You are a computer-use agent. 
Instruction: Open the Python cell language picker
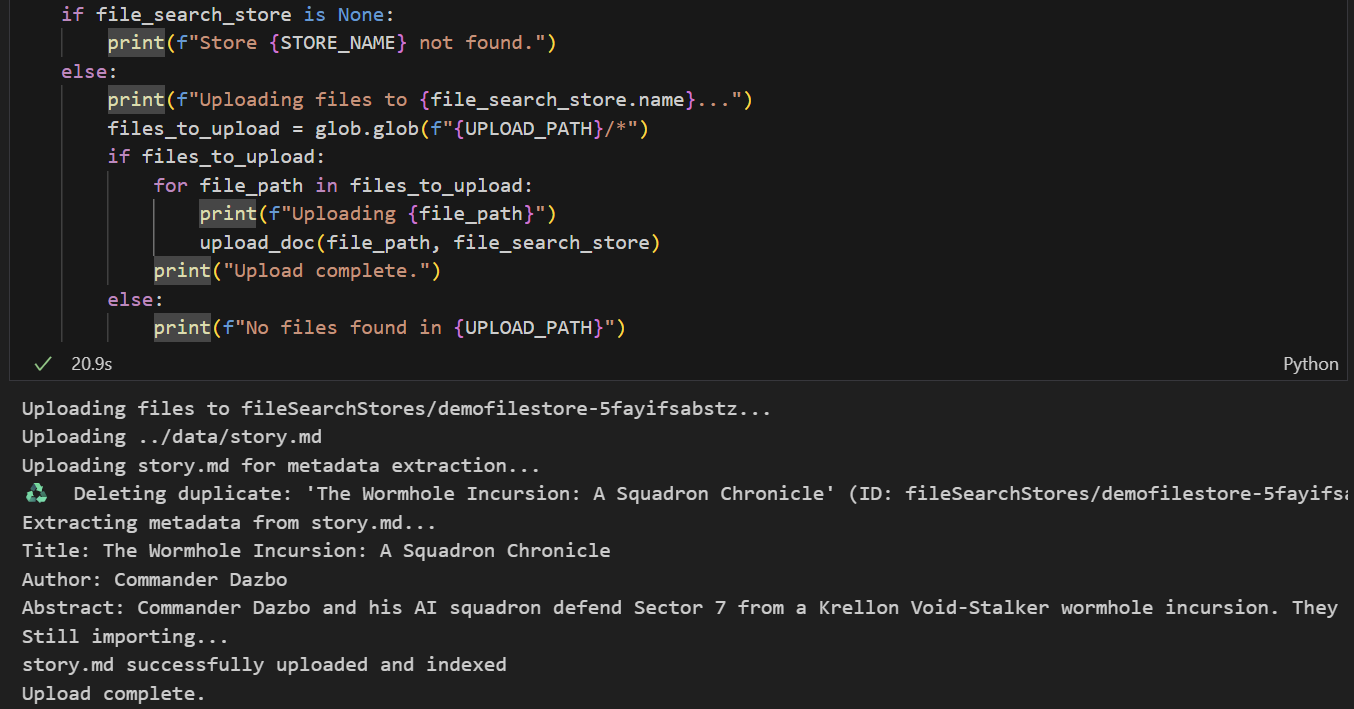tap(1310, 364)
